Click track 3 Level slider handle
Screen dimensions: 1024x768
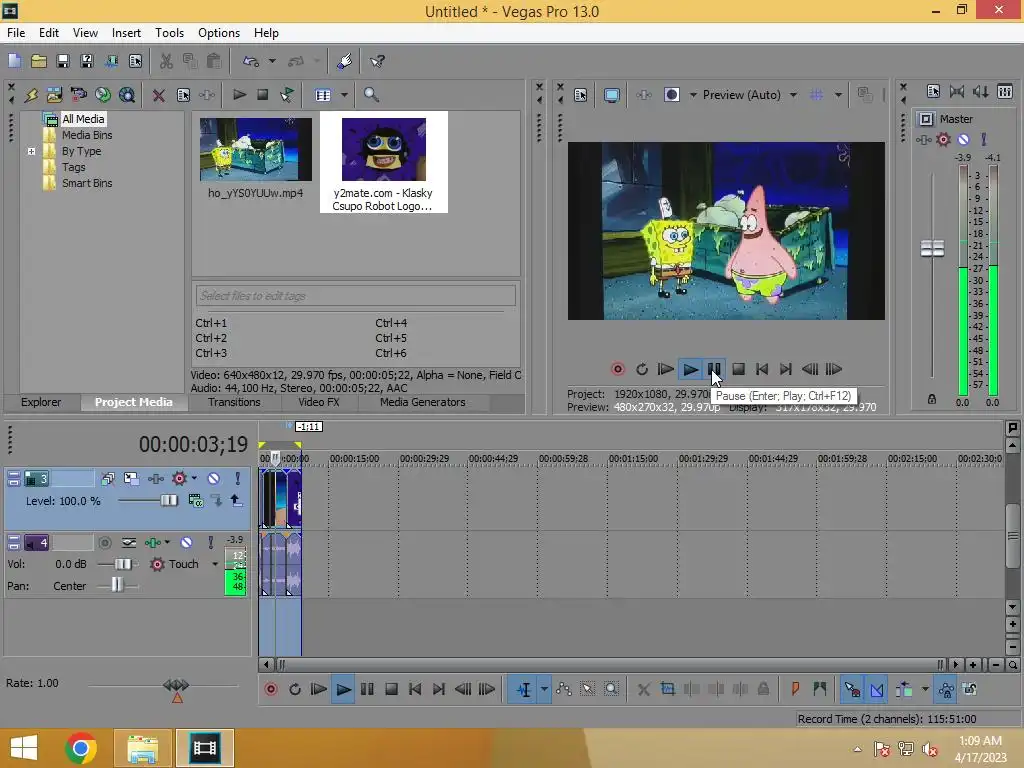tap(168, 500)
